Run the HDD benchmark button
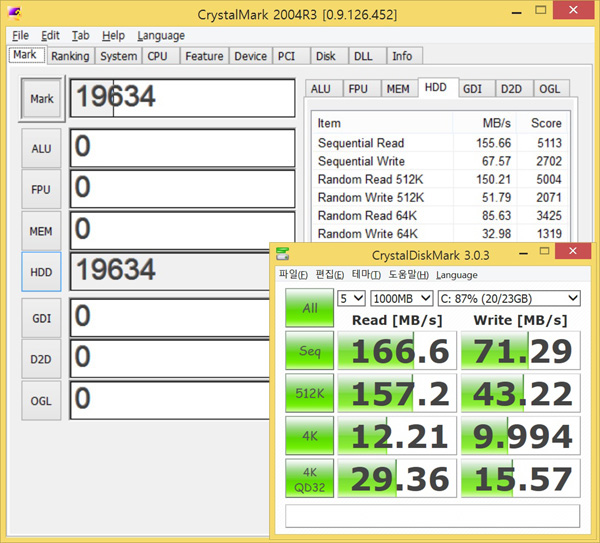The height and width of the screenshot is (543, 600). coord(41,272)
